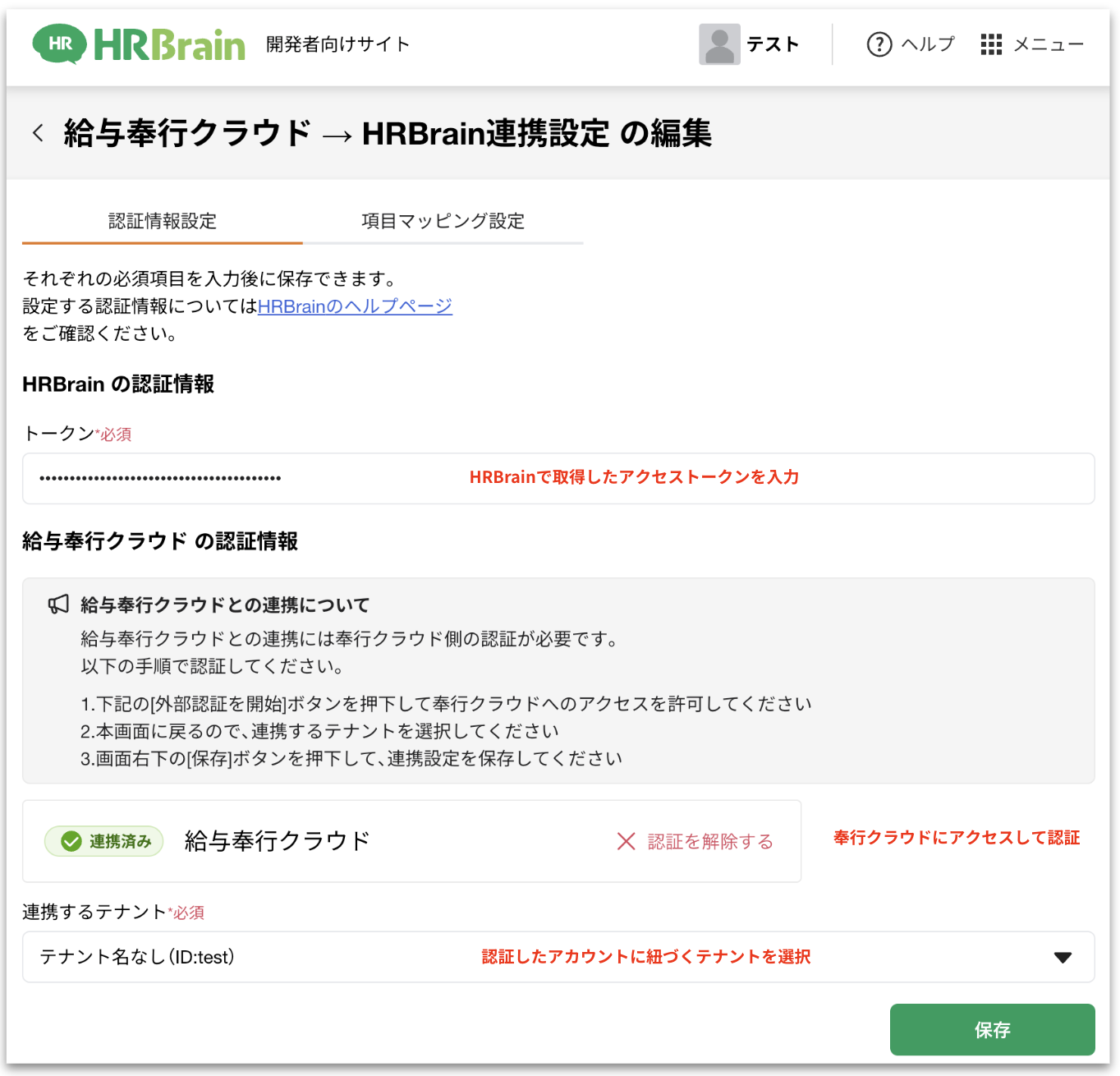
Task: Click the green check icon in 連携済み badge
Action: 71,841
